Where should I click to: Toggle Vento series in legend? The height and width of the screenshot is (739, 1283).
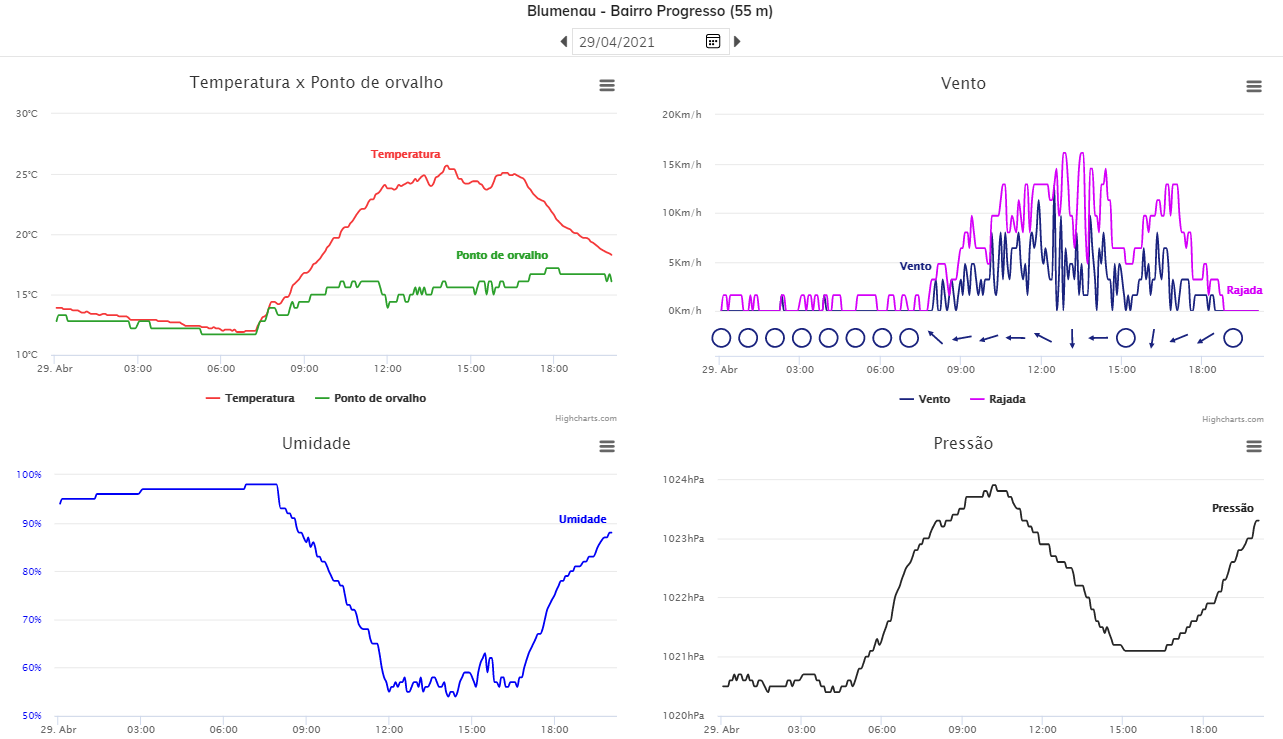[925, 399]
